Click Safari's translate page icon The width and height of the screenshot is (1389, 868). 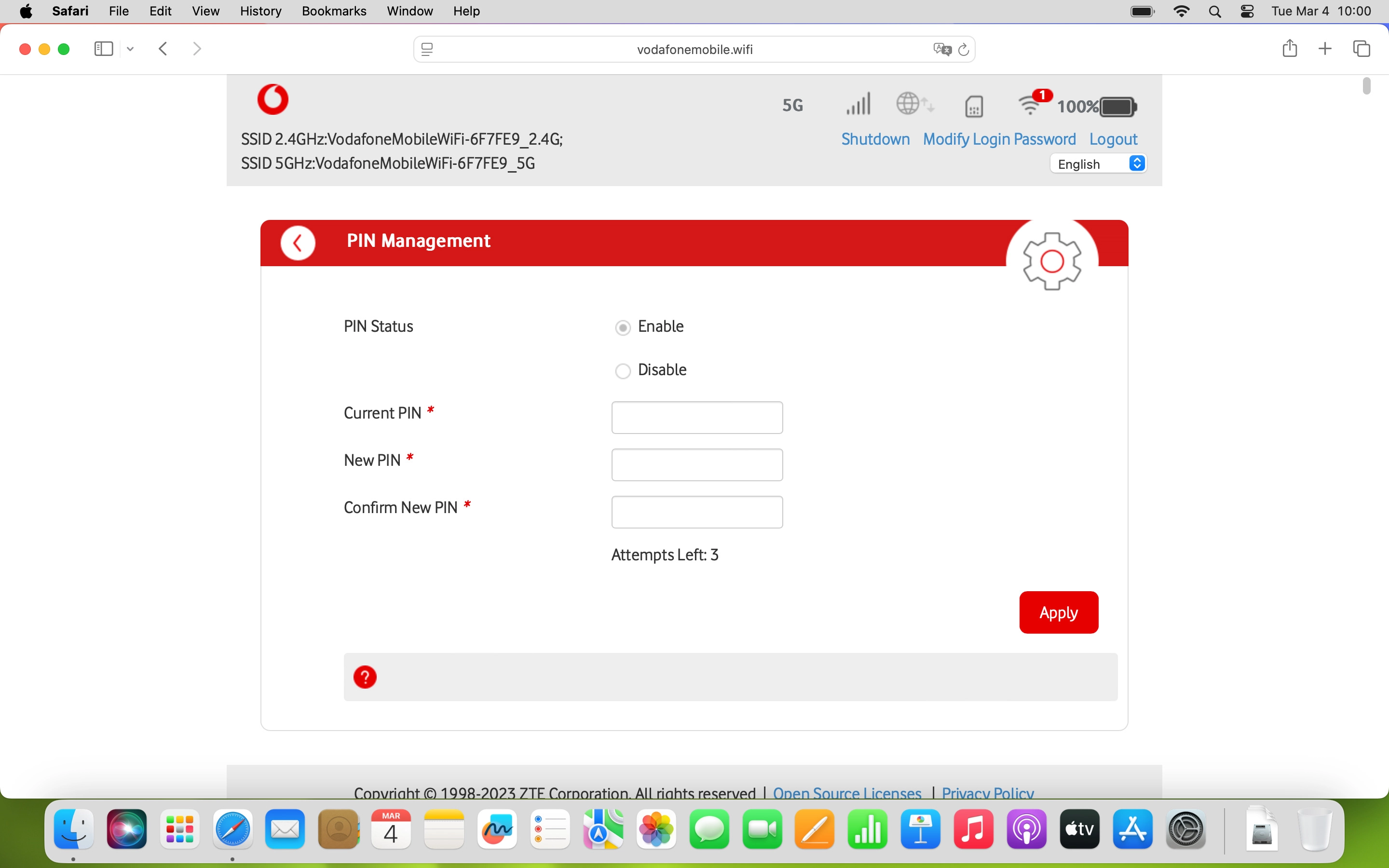pos(942,49)
